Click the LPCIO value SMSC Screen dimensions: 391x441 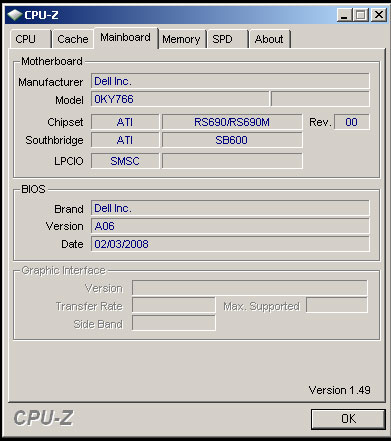pyautogui.click(x=125, y=161)
